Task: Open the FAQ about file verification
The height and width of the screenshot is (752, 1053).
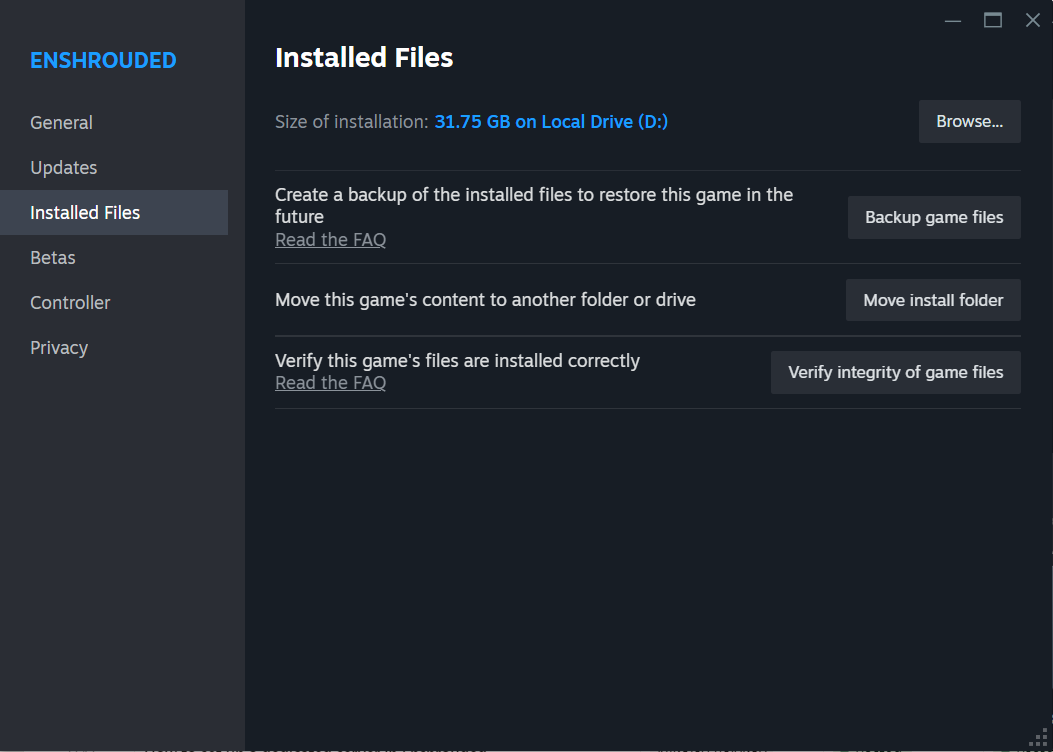Action: (x=330, y=382)
